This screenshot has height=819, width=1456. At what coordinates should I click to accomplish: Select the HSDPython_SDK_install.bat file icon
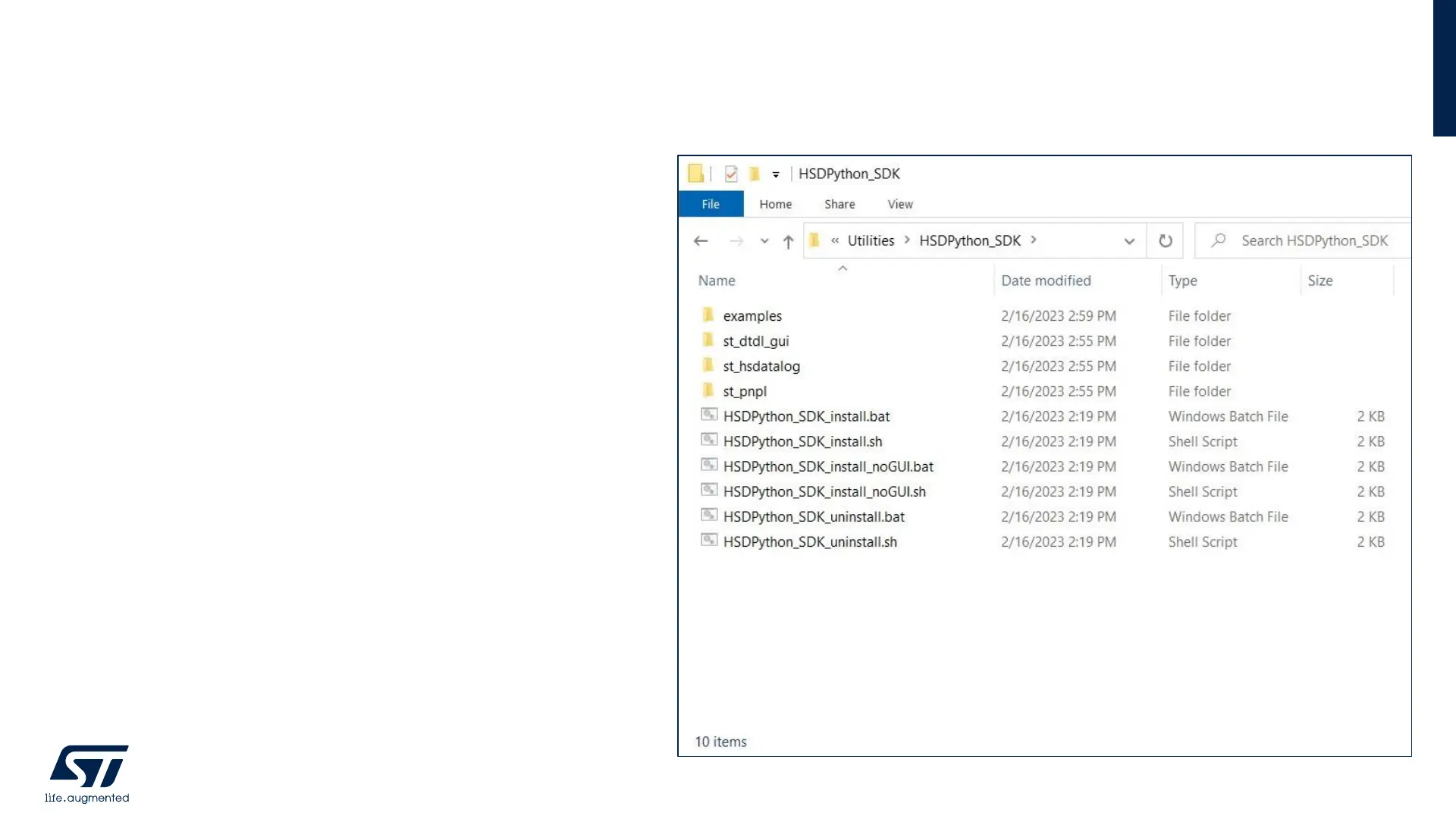coord(709,415)
